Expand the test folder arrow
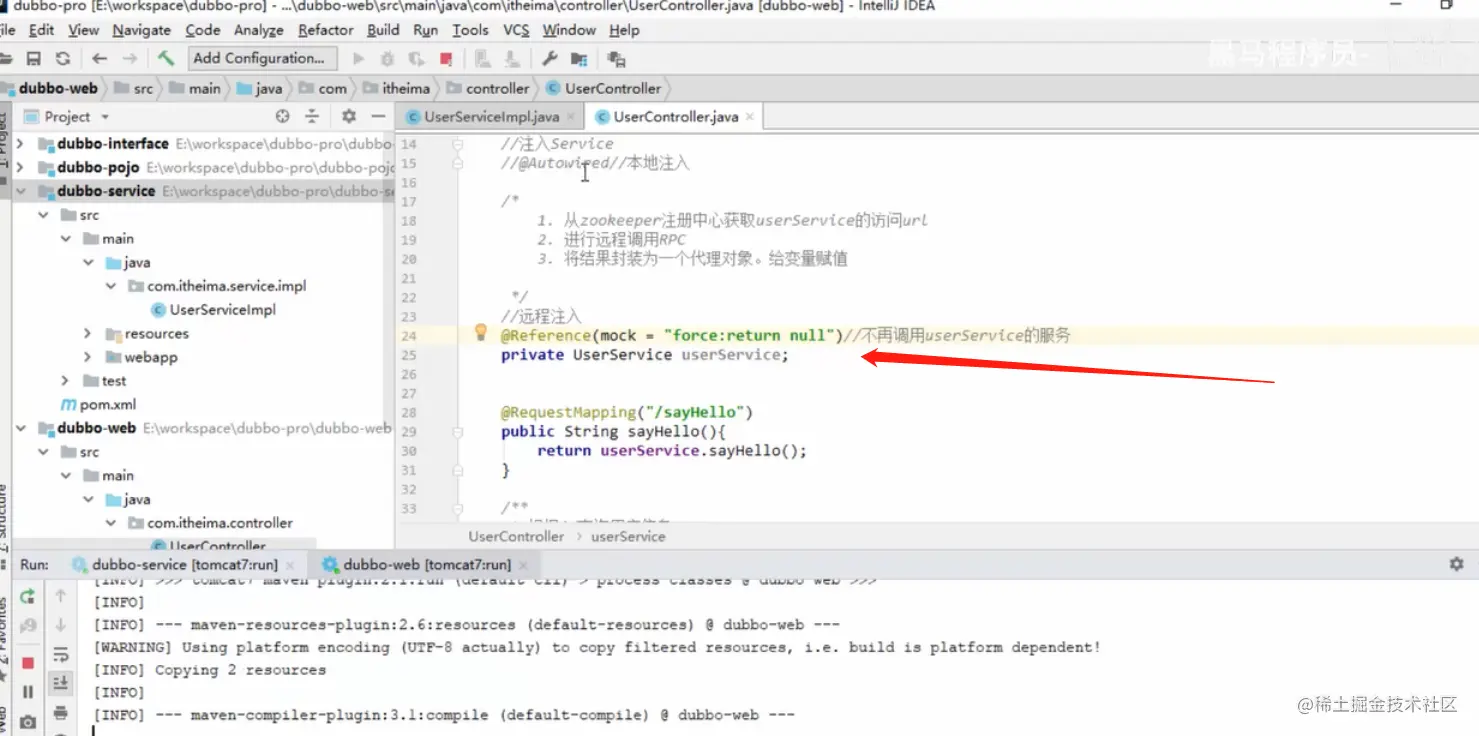Viewport: 1479px width, 736px height. (65, 380)
